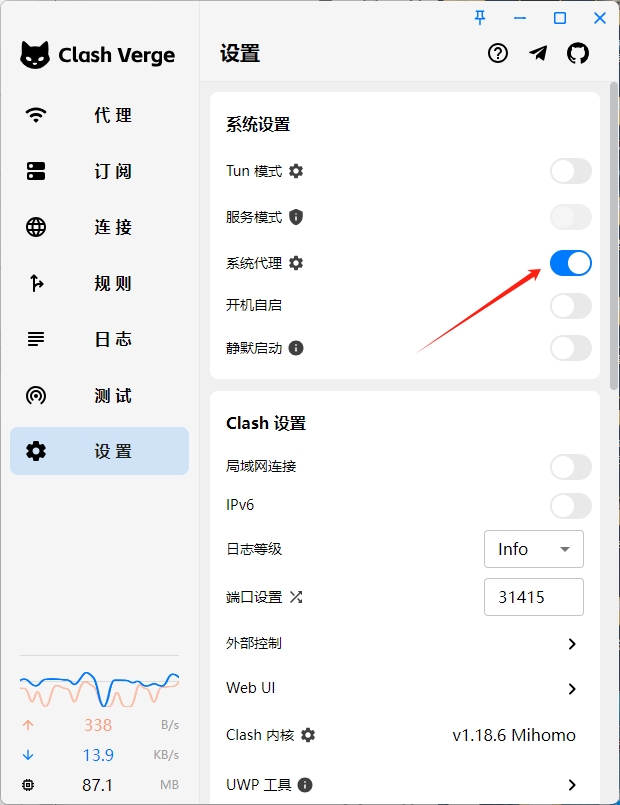
Task: Open the Telegram paper plane icon
Action: click(538, 53)
